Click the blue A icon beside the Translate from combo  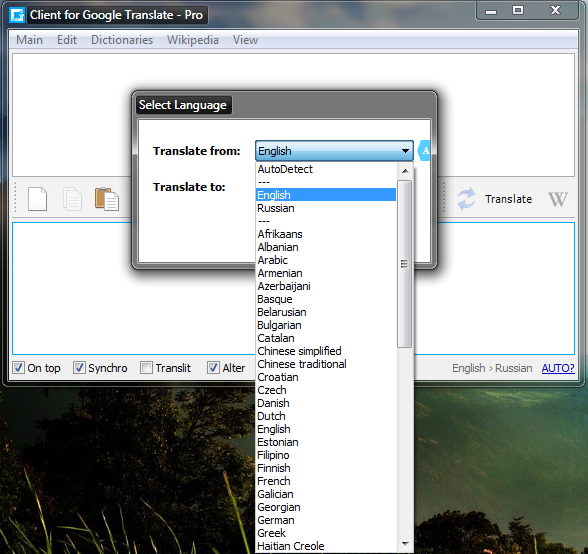424,151
